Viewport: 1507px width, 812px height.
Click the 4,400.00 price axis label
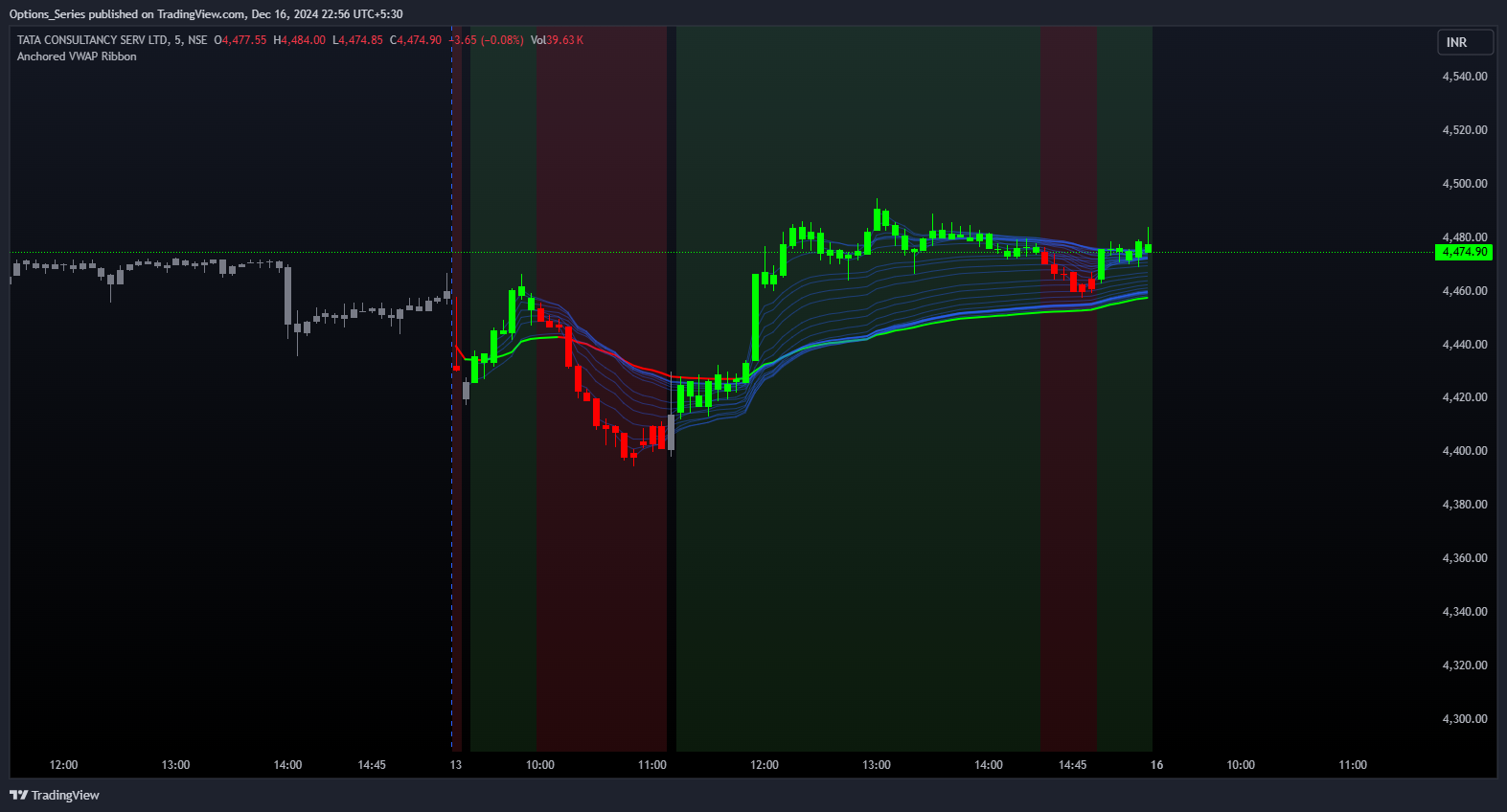[1465, 451]
